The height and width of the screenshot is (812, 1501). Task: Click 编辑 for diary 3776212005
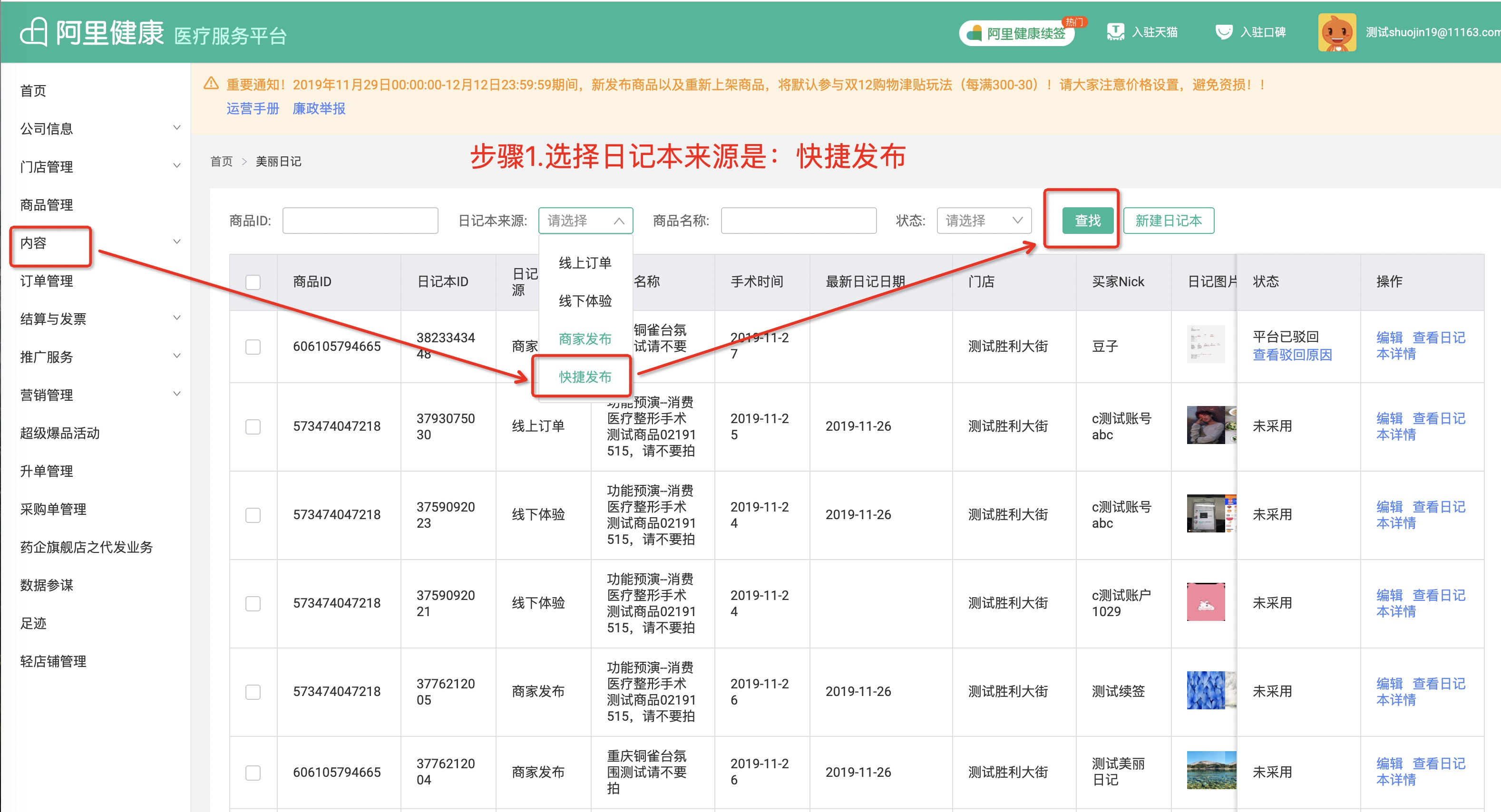click(x=1389, y=684)
